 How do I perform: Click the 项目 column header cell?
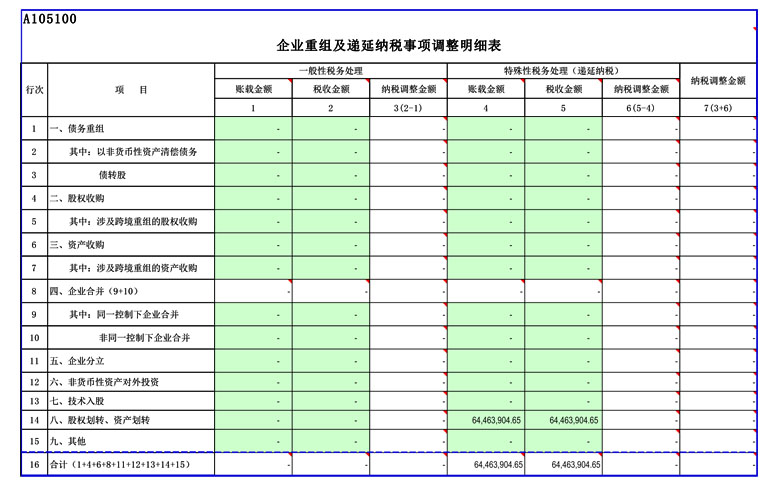pos(130,90)
